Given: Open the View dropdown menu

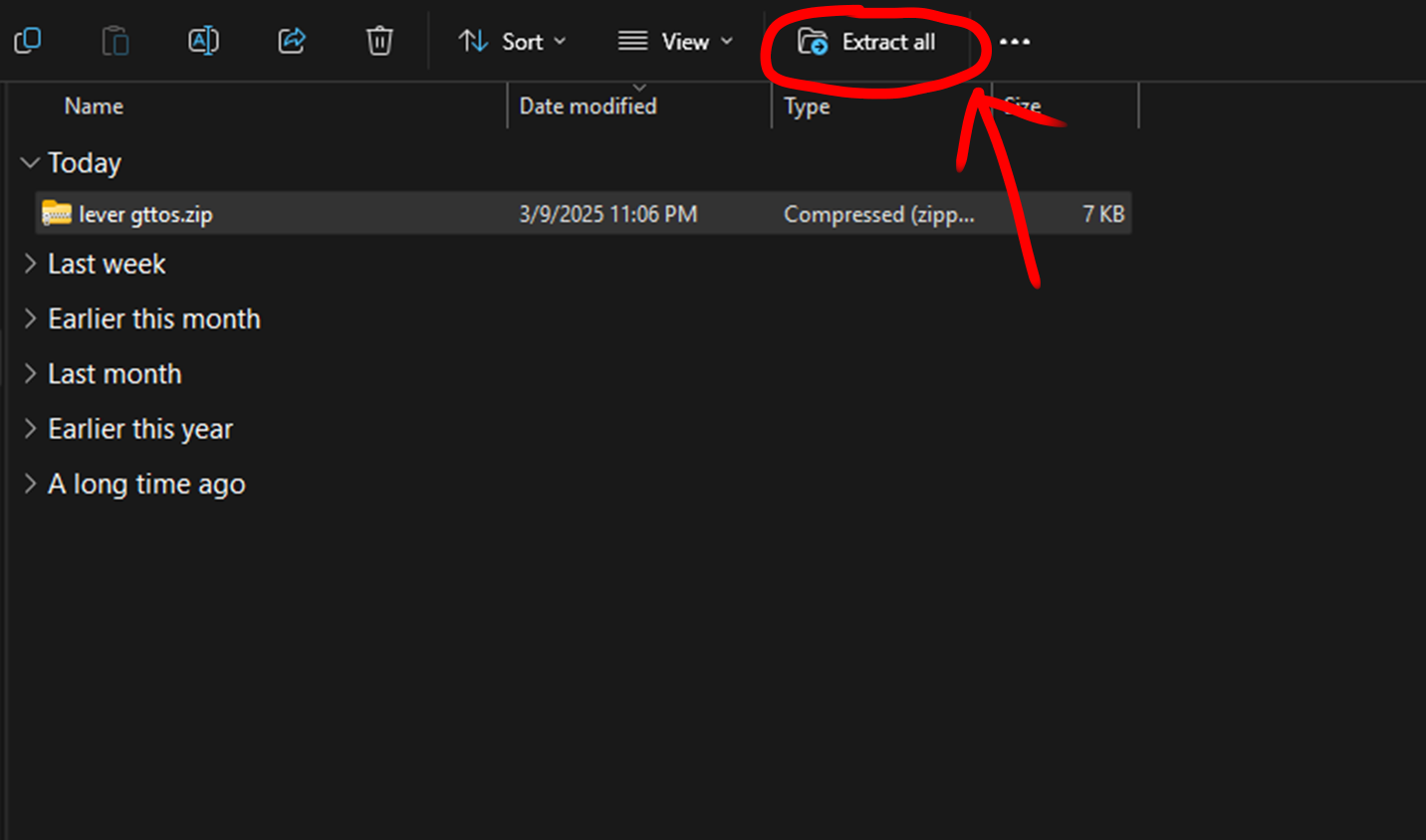Looking at the screenshot, I should 675,42.
